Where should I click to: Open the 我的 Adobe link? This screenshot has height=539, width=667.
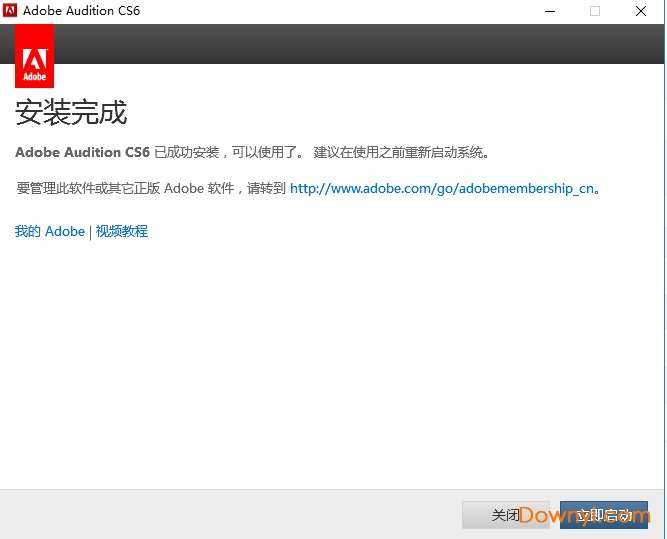50,231
